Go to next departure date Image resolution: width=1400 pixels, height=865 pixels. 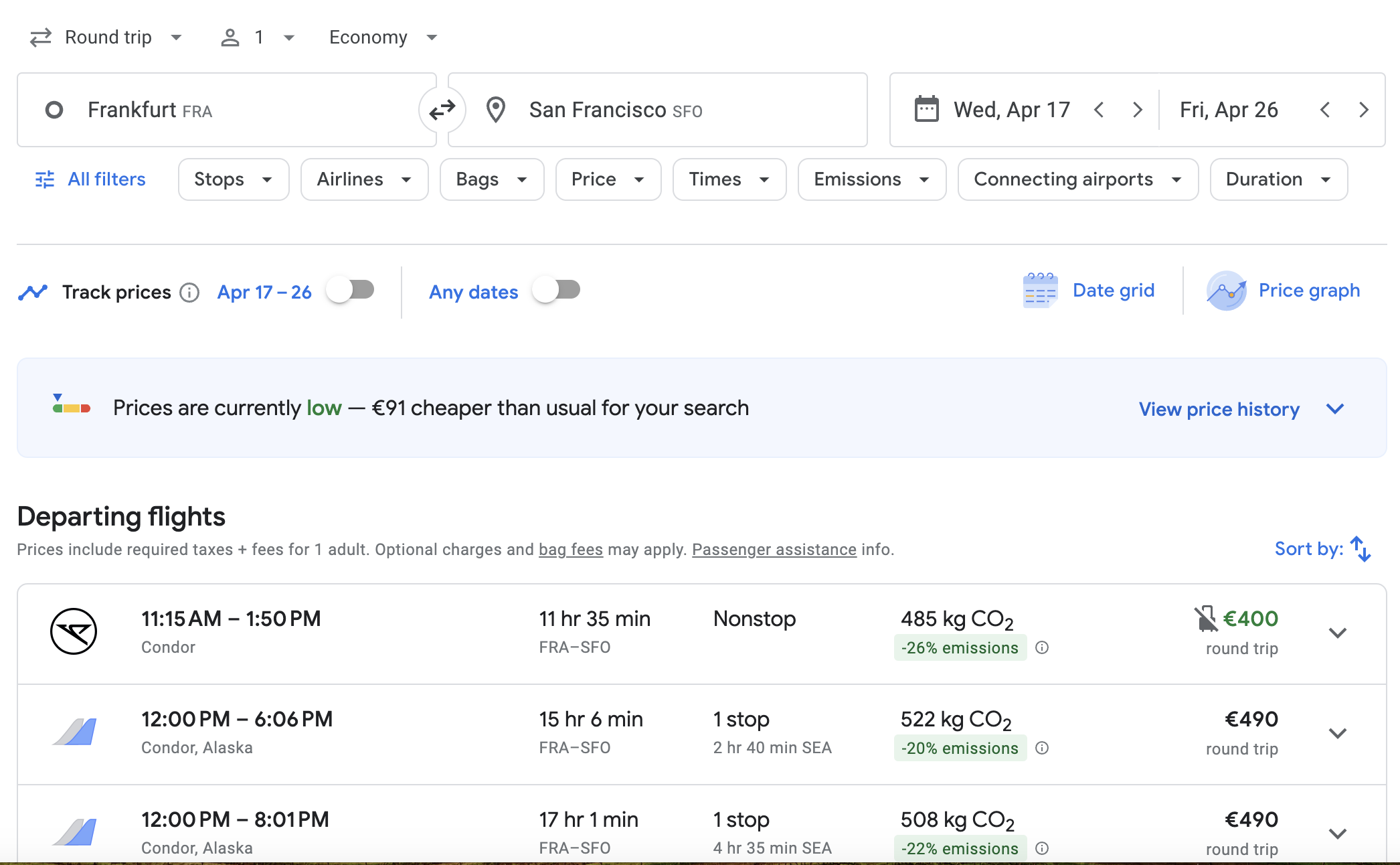pos(1137,110)
